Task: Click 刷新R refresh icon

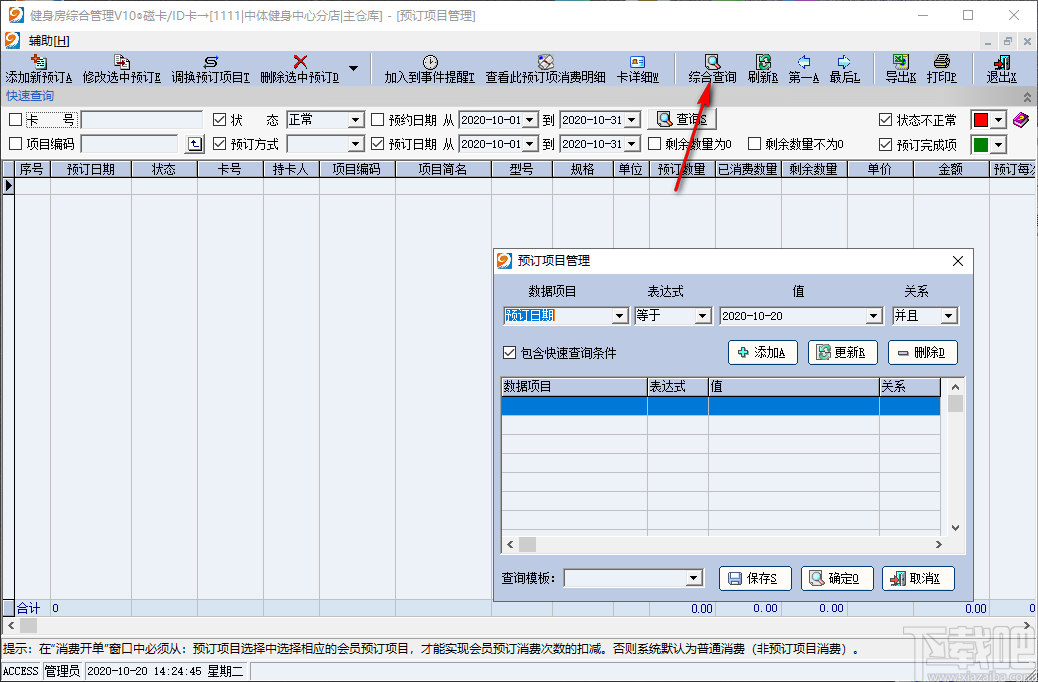Action: [763, 62]
